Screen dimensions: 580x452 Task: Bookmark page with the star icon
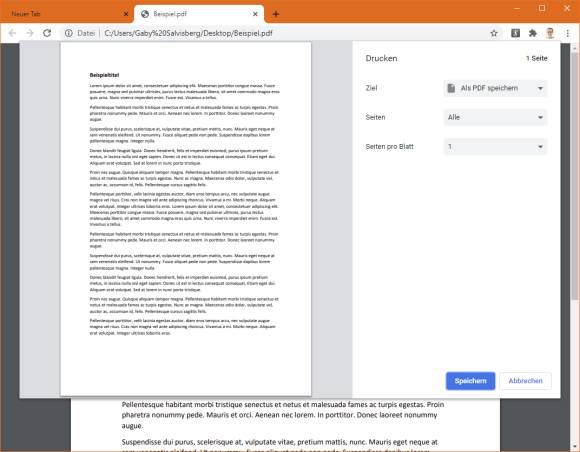[x=494, y=33]
